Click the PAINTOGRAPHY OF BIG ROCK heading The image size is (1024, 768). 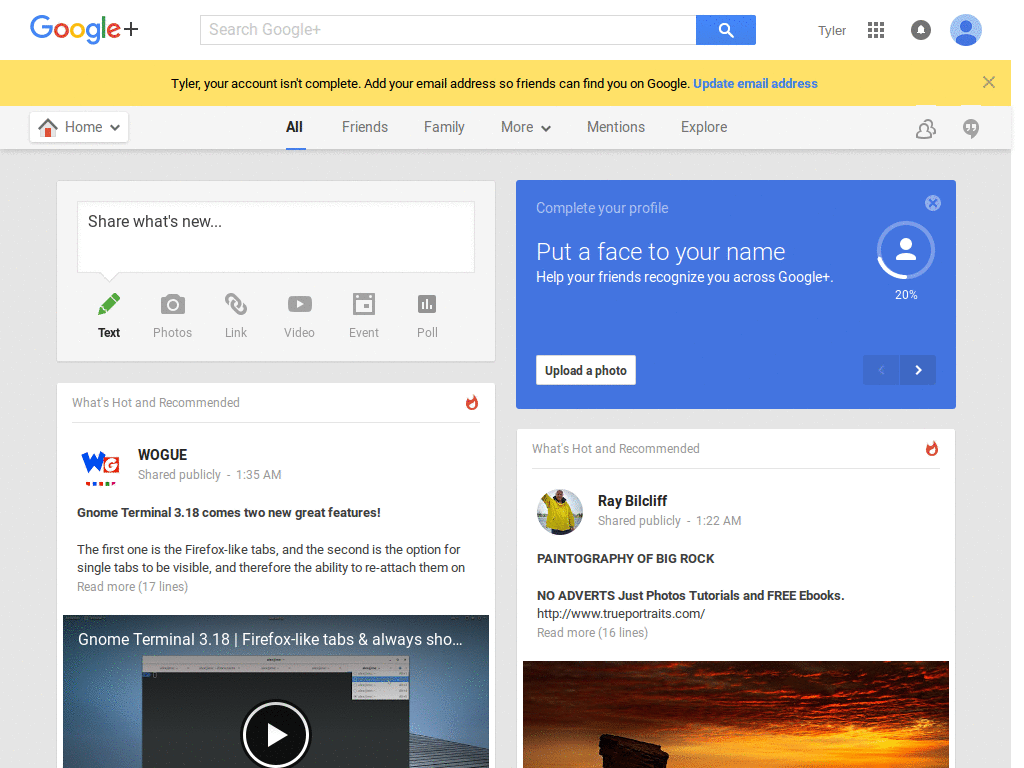626,559
